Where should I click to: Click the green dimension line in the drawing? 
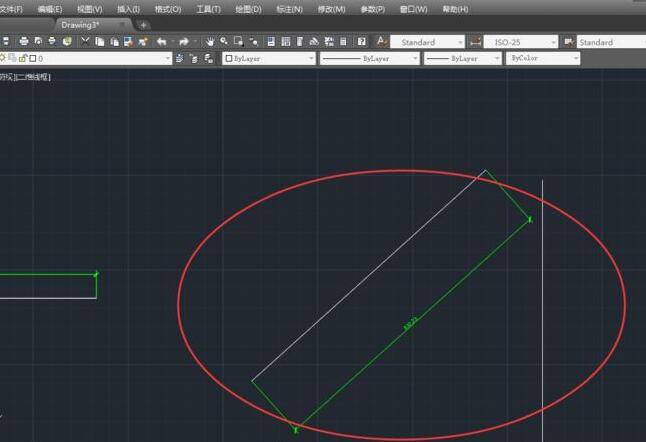[410, 324]
